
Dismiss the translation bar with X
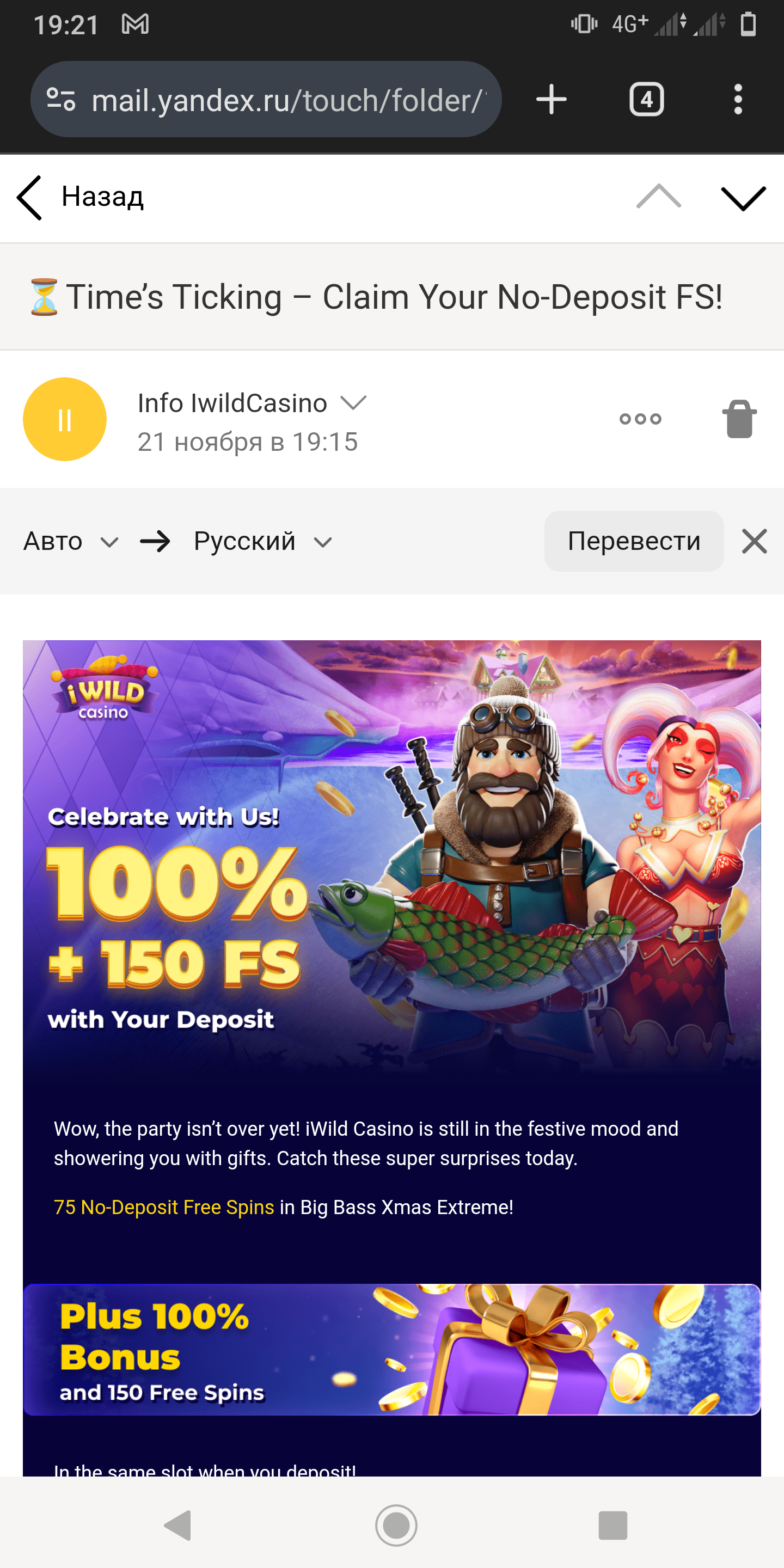[754, 541]
